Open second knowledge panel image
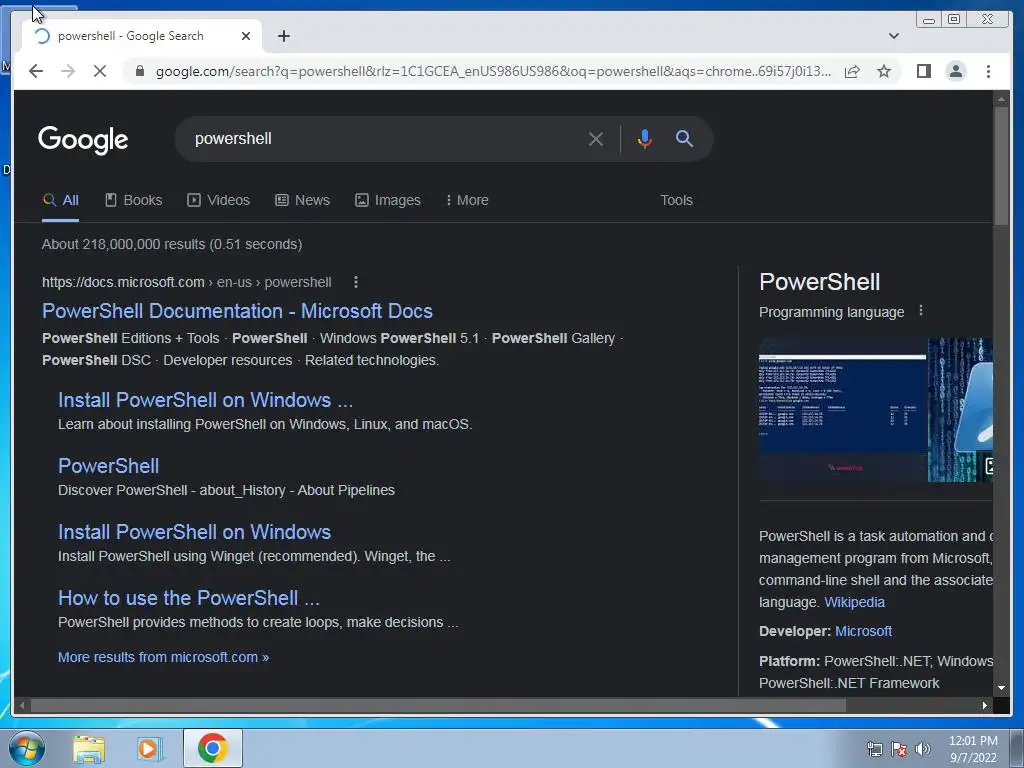1024x768 pixels. tap(960, 410)
